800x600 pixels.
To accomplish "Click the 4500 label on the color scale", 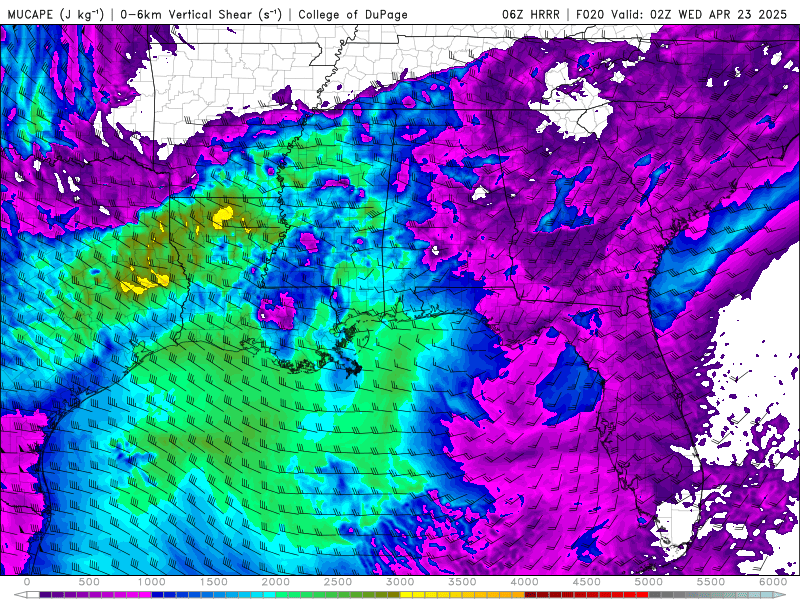I will (587, 582).
